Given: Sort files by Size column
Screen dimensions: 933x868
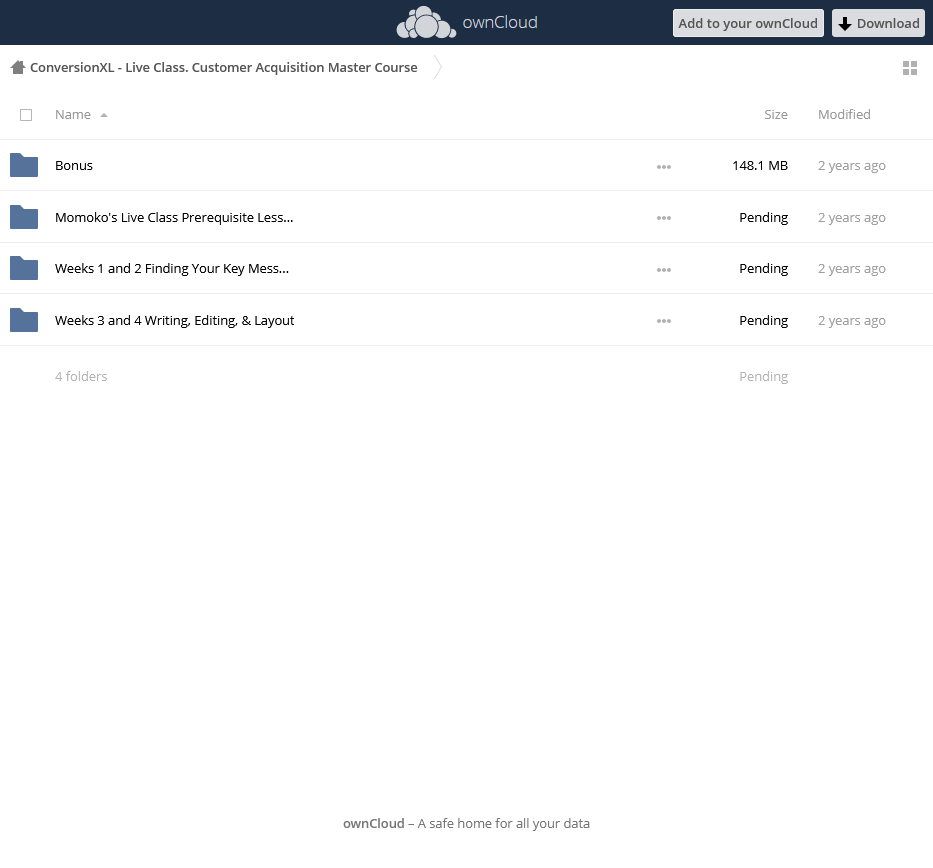Looking at the screenshot, I should coord(776,114).
